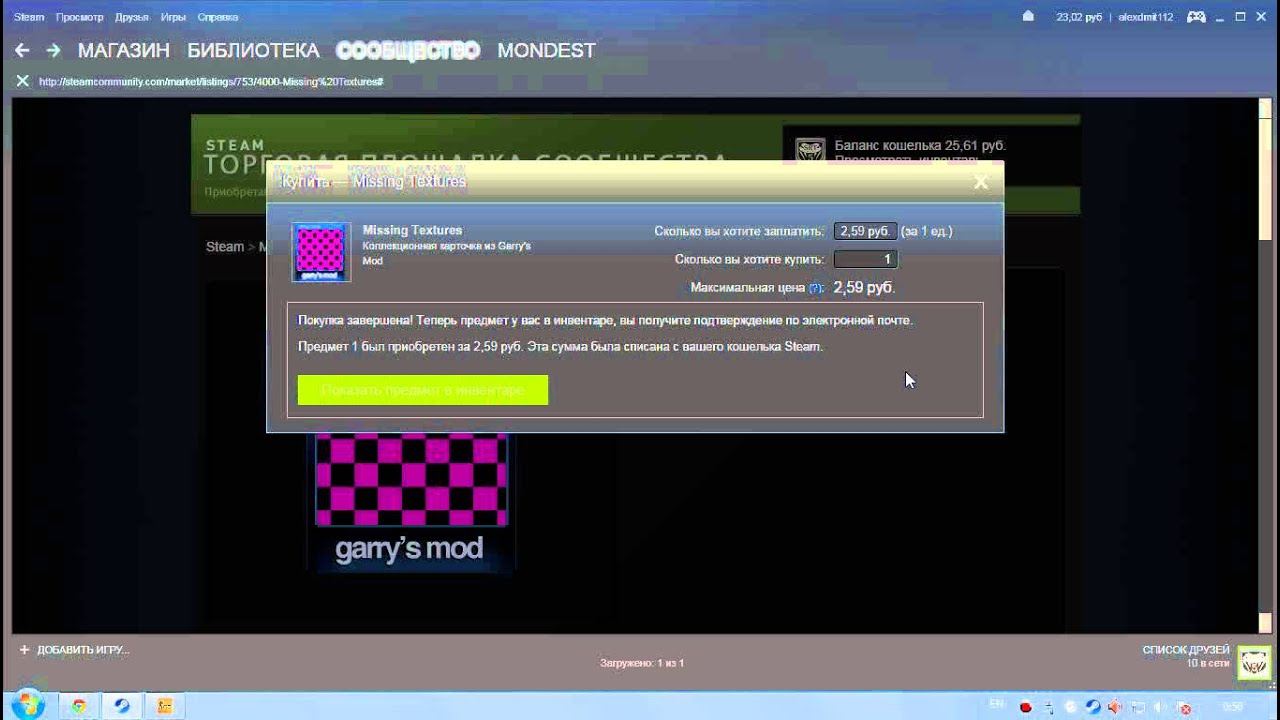Click the Steam icon in the system tray
Image resolution: width=1280 pixels, height=720 pixels.
[1093, 707]
